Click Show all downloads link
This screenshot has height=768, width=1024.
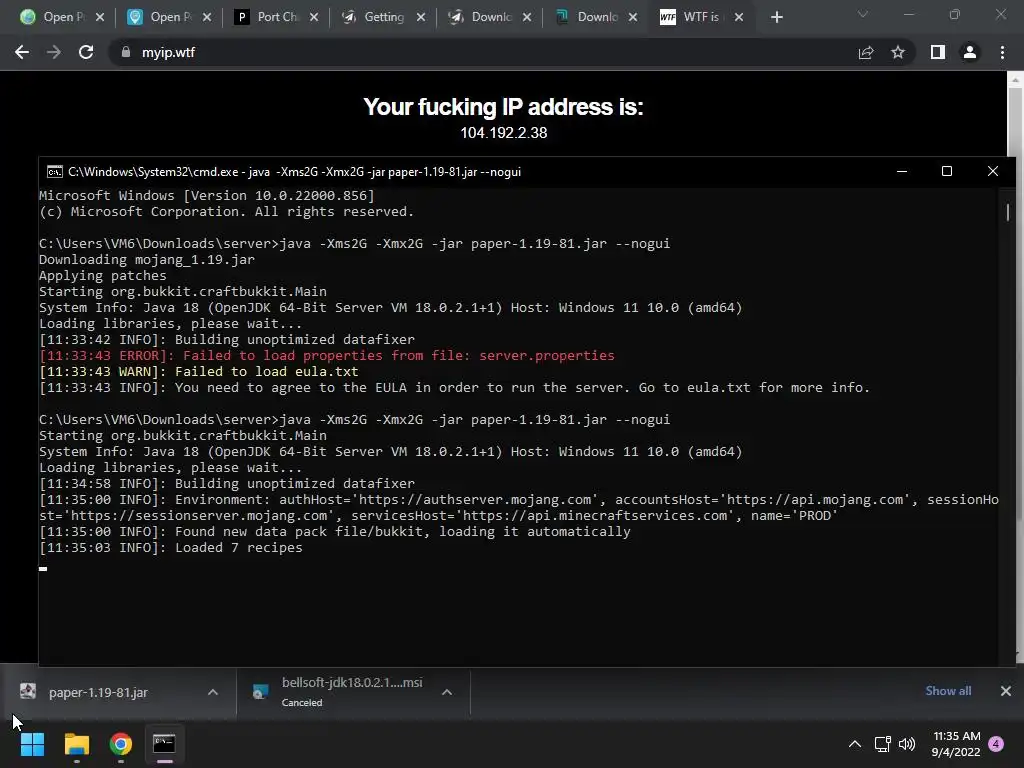coord(948,691)
